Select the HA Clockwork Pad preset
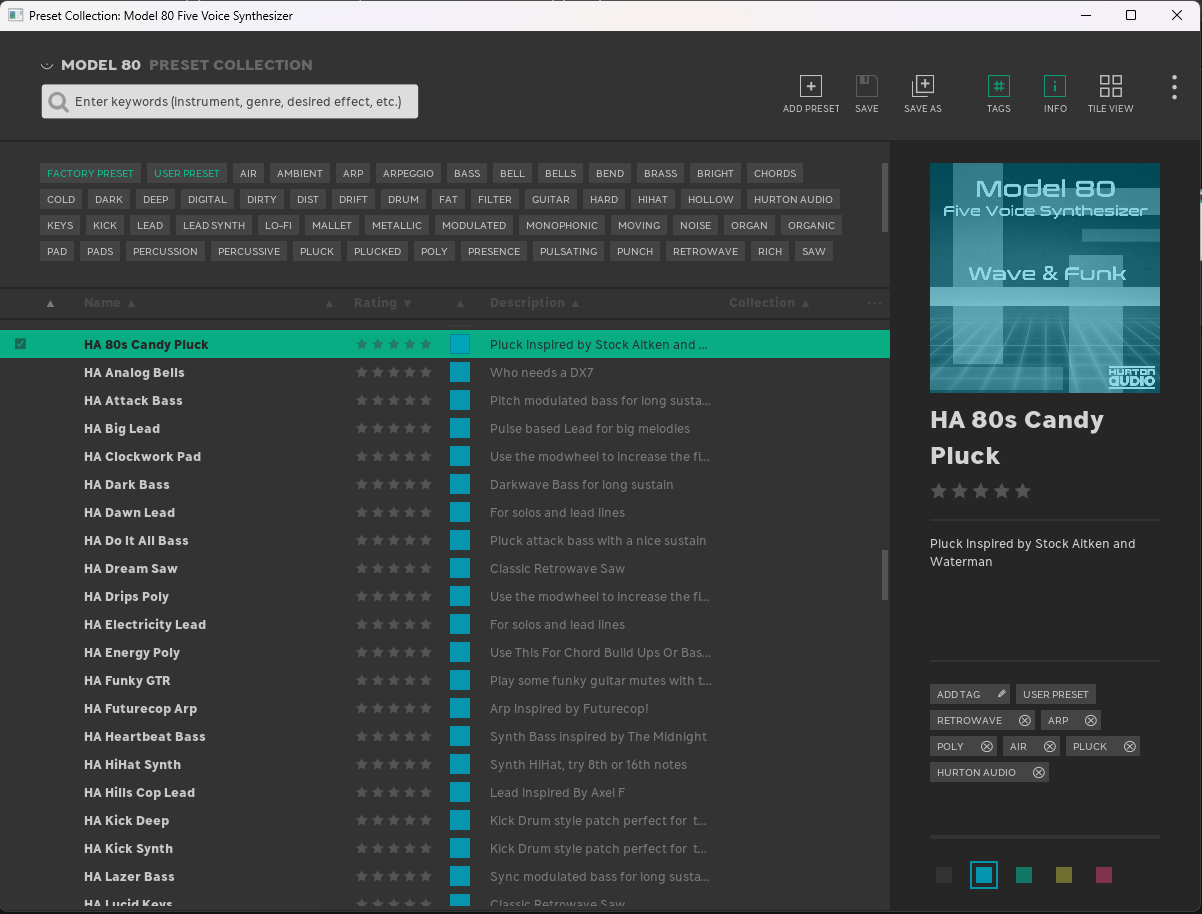1202x914 pixels. (445, 456)
